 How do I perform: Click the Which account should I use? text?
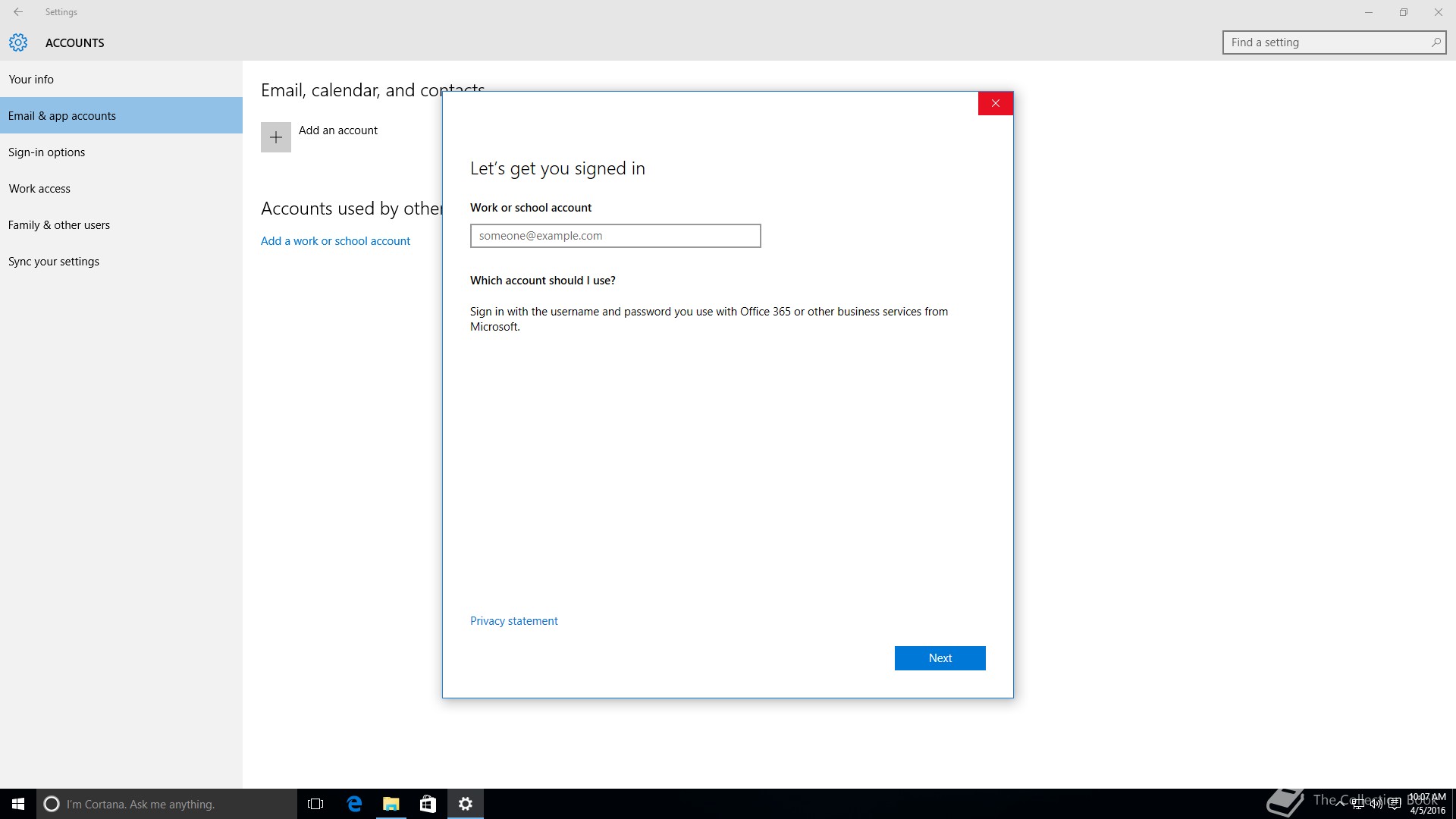tap(543, 281)
